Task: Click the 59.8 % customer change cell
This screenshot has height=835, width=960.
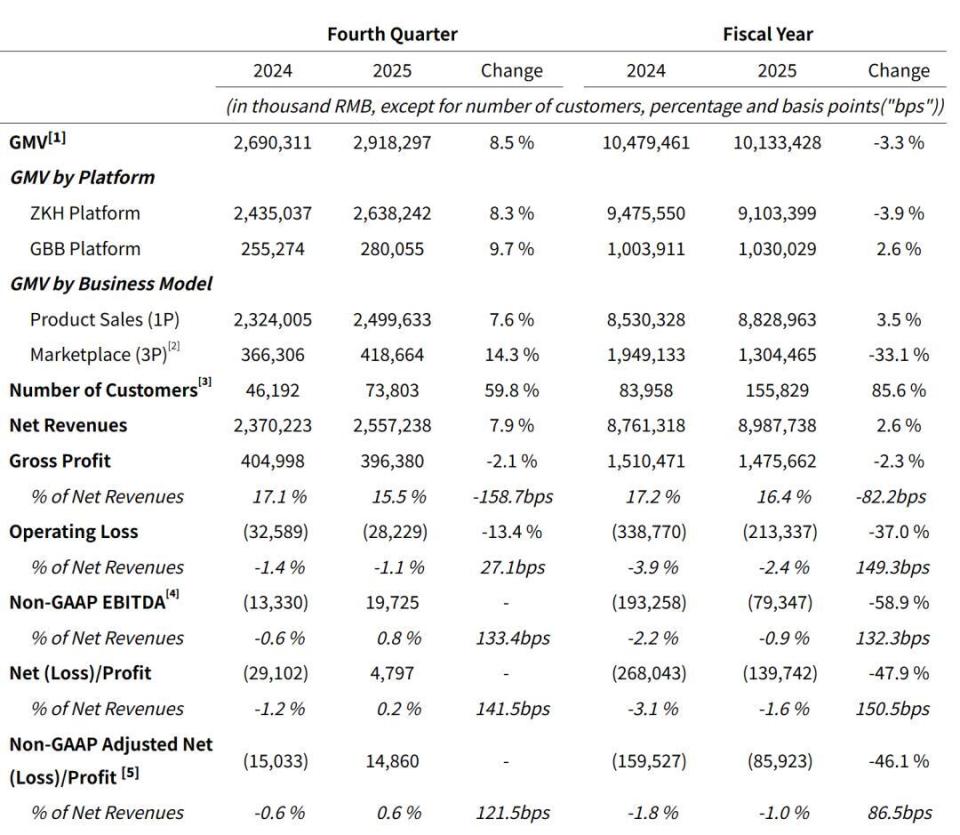Action: (x=510, y=390)
